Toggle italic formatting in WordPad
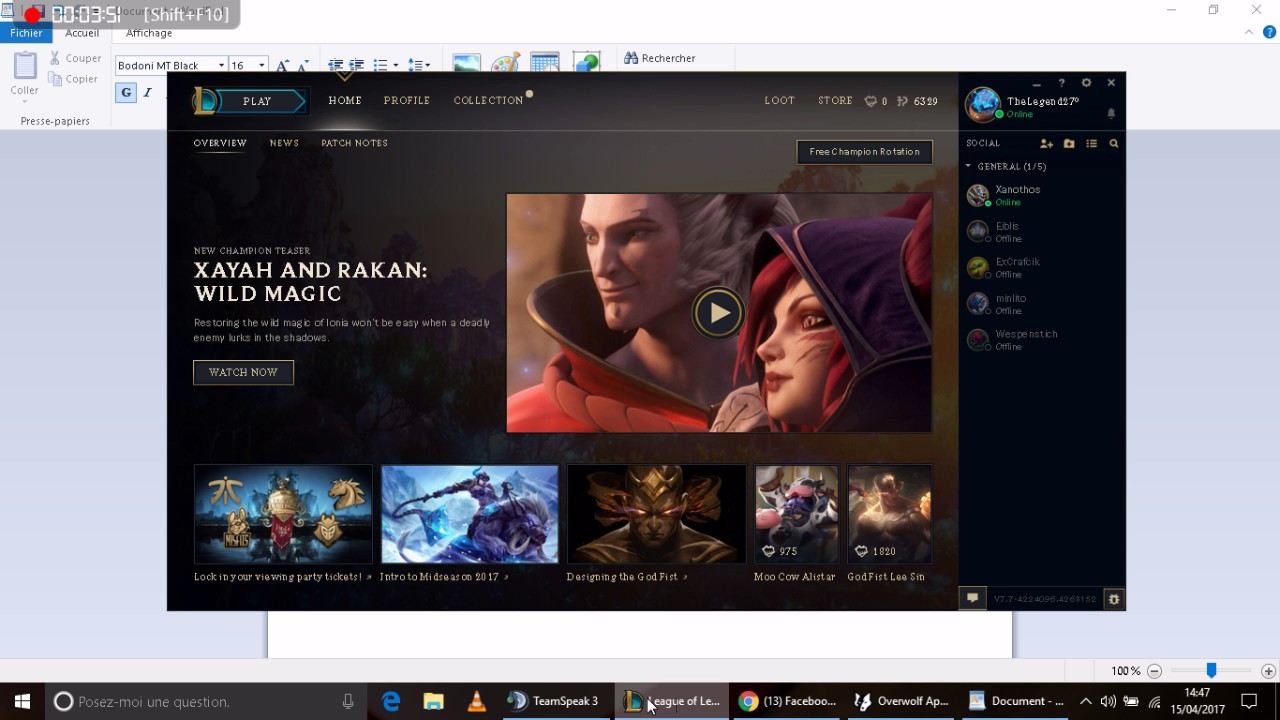1280x720 pixels. [x=147, y=93]
